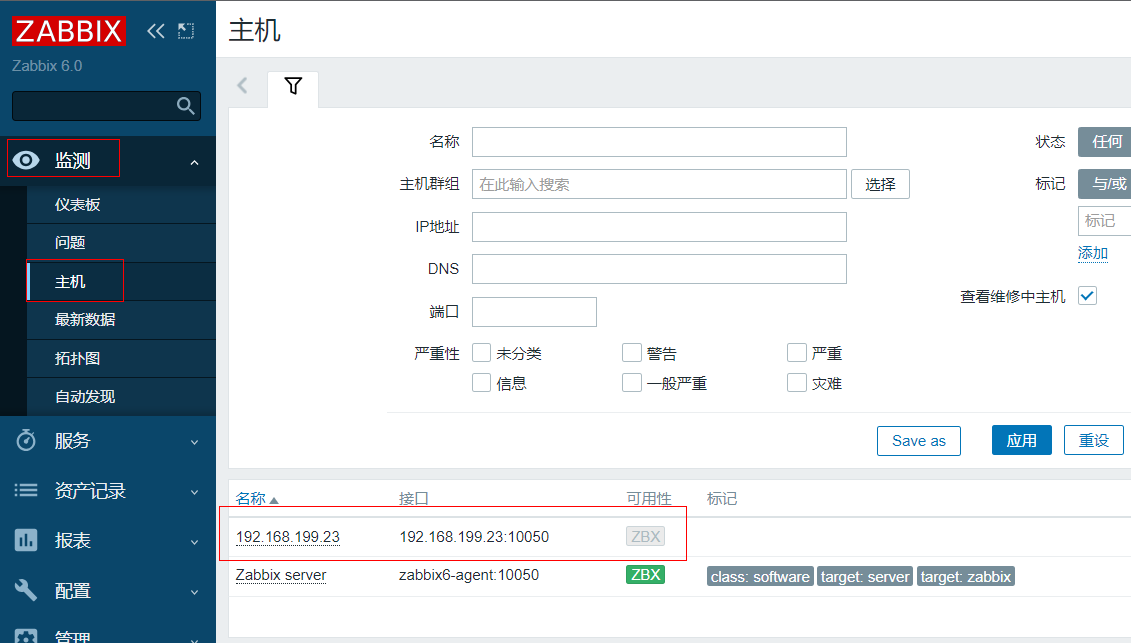1131x643 pixels.
Task: Toggle 未分类 severity checkbox
Action: 481,353
